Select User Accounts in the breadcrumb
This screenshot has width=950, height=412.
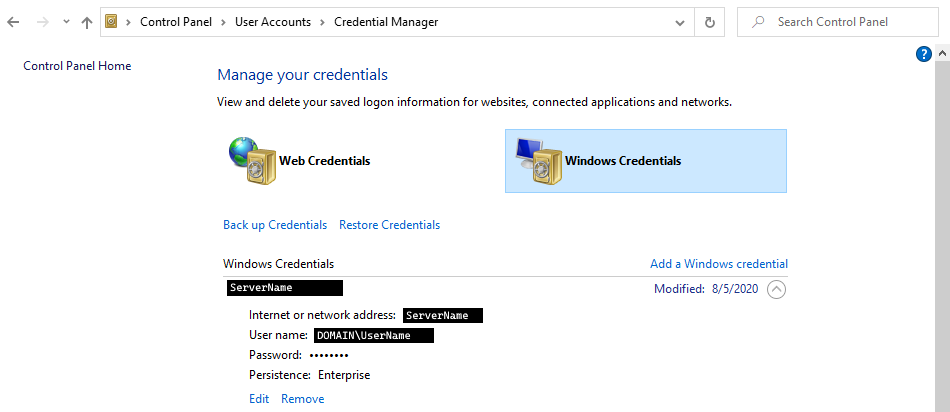click(272, 22)
